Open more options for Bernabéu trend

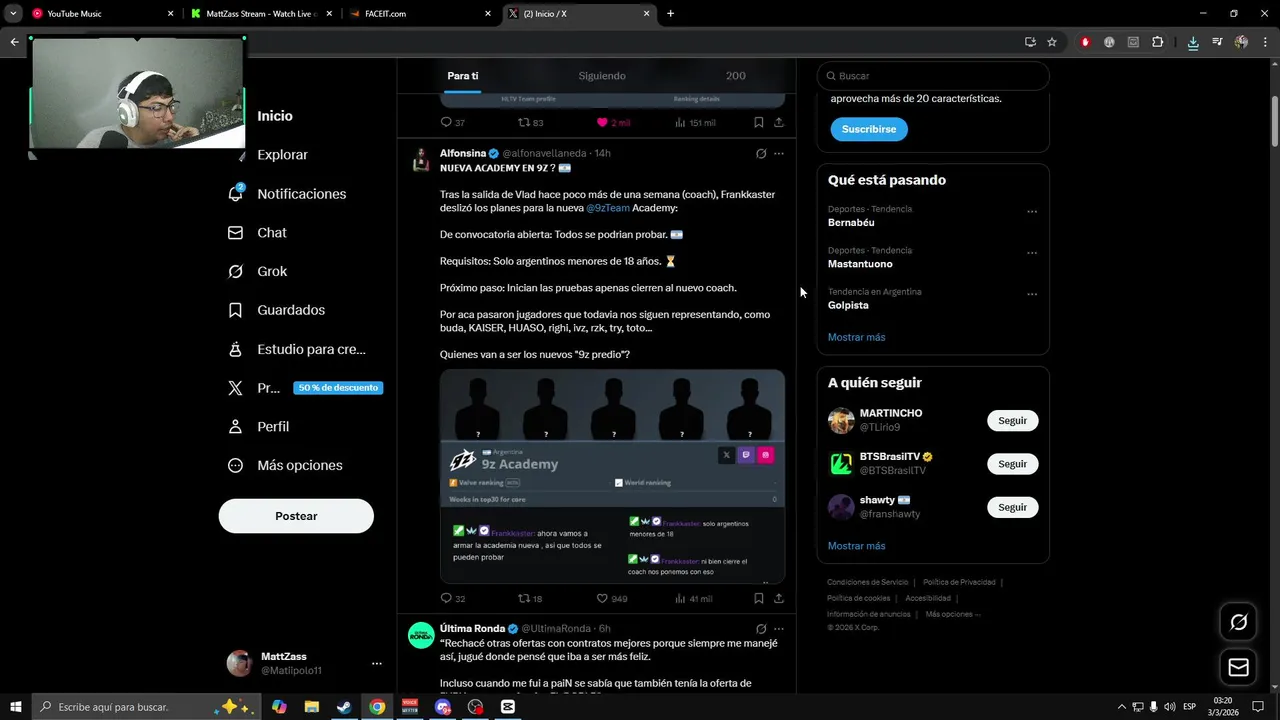(1032, 212)
